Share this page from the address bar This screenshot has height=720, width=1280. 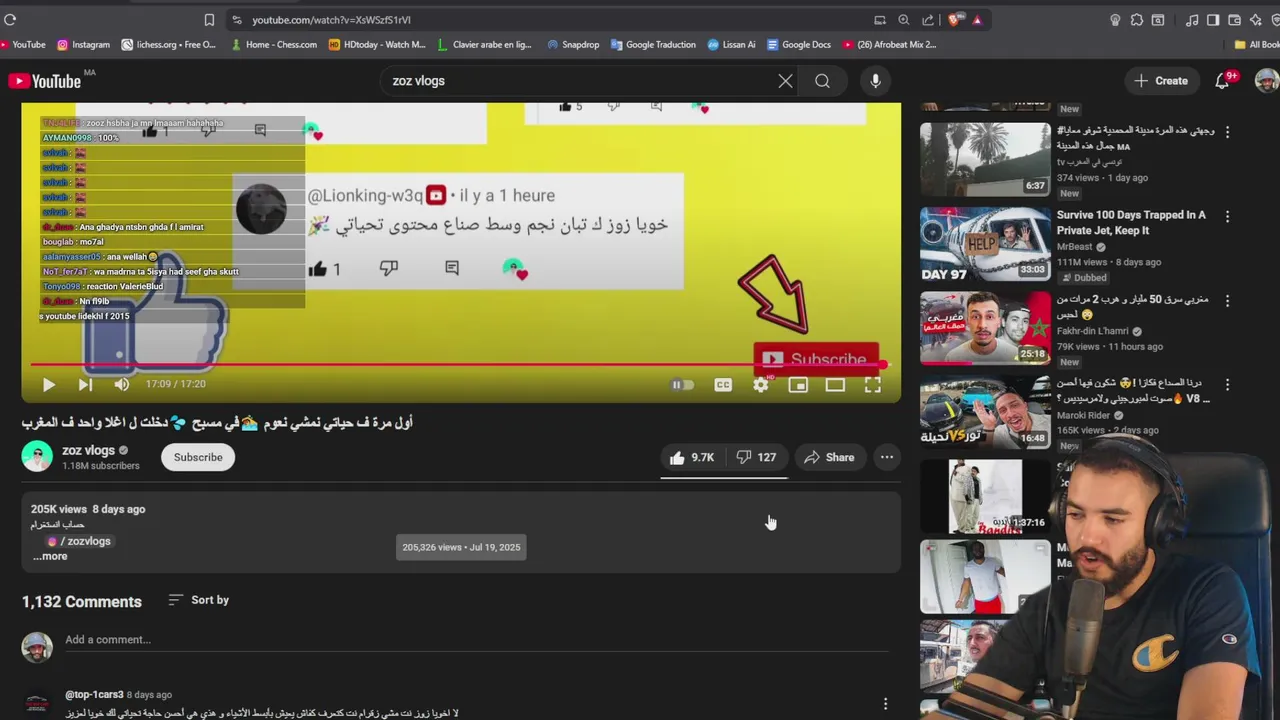pos(928,19)
